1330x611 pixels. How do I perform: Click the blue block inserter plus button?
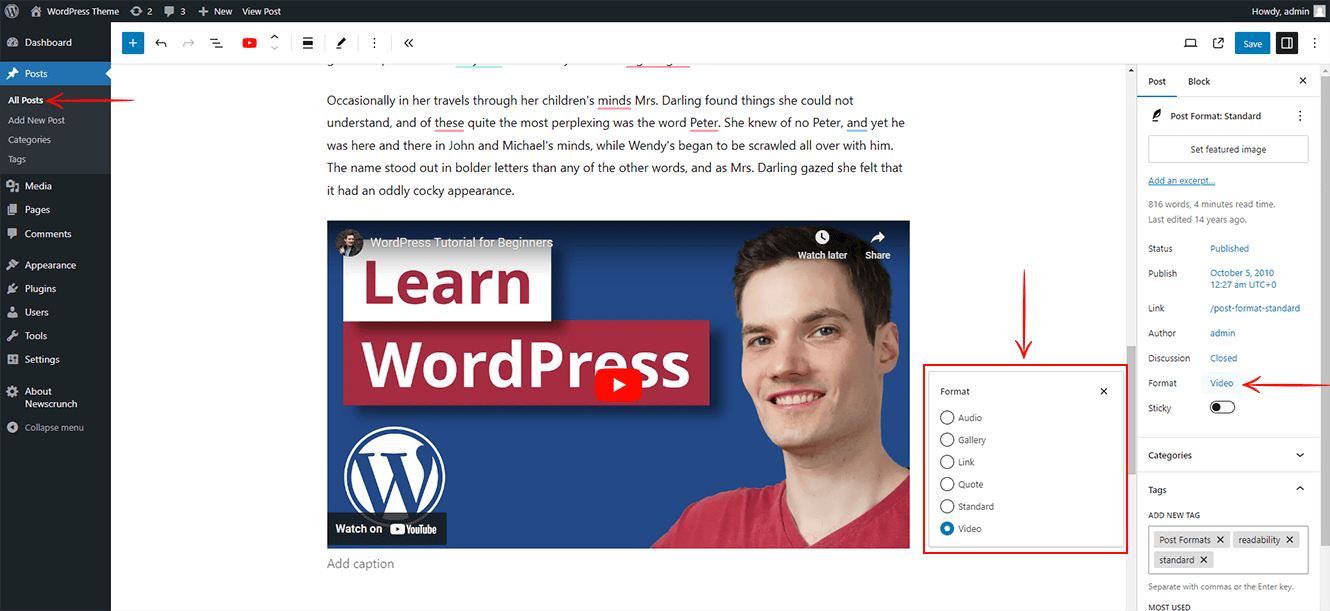coord(133,43)
